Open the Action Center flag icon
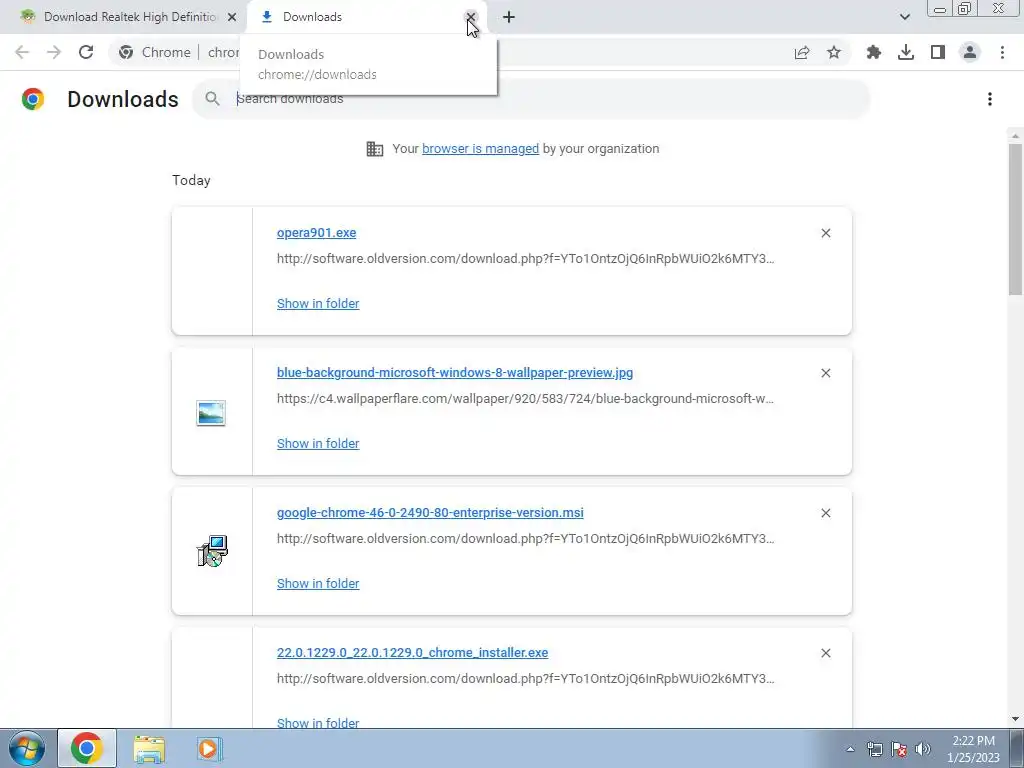1024x768 pixels. click(x=899, y=749)
